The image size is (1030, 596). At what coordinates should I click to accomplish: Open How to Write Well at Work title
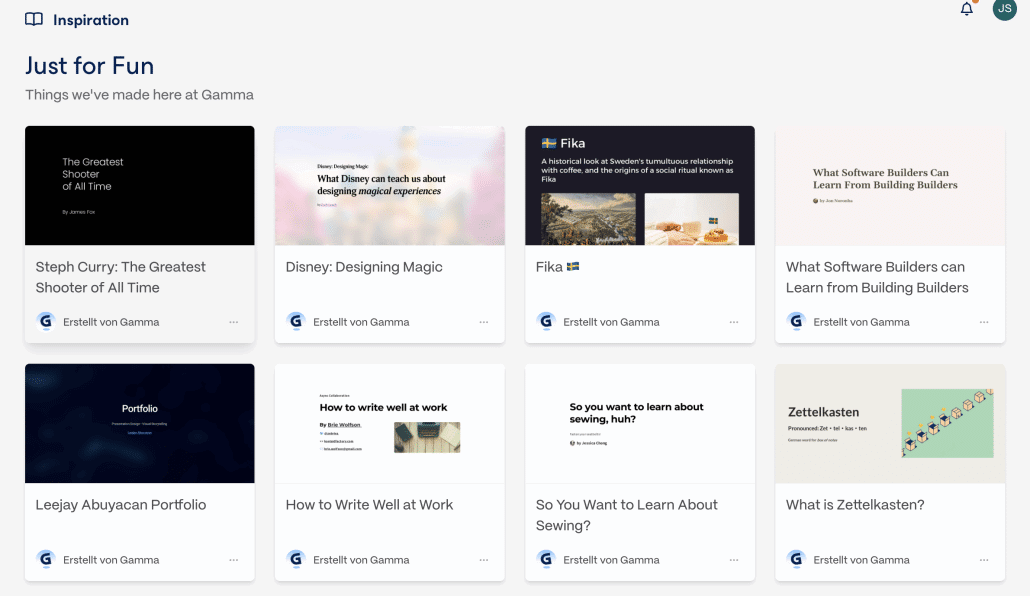tap(369, 505)
